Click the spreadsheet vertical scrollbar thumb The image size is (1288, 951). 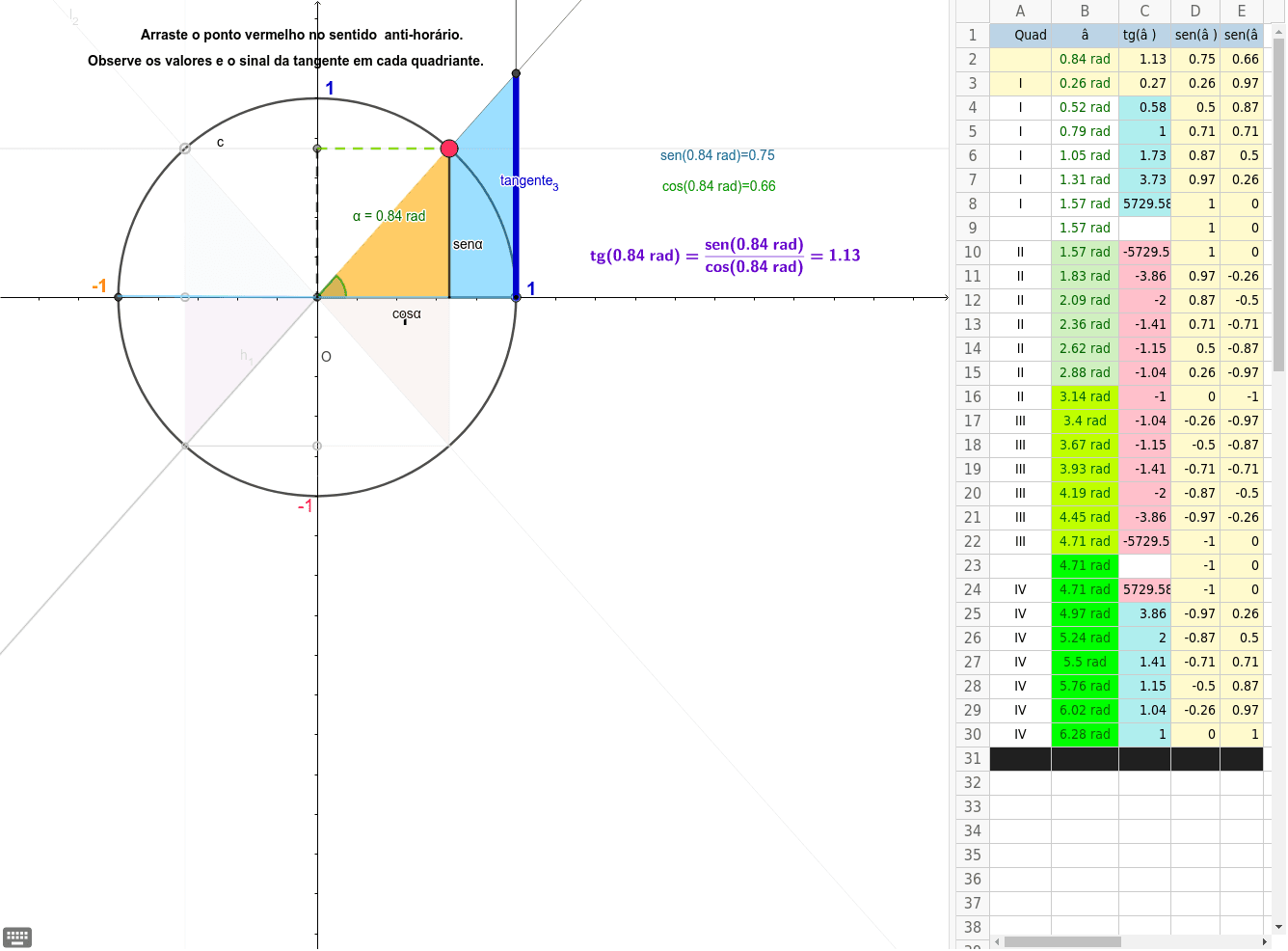tap(1278, 205)
